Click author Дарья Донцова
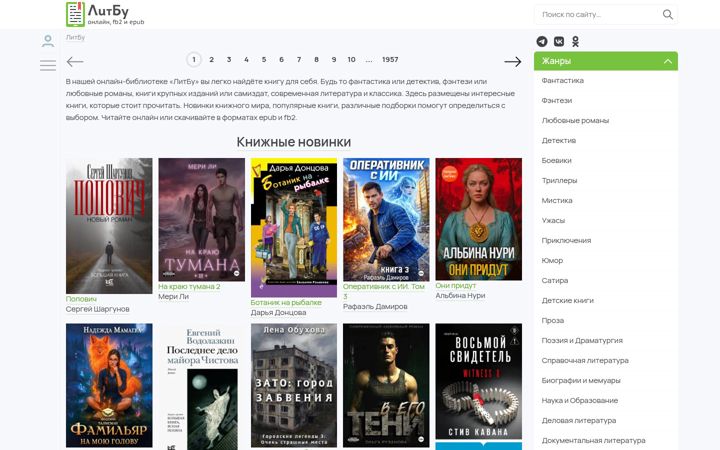Screen dimensions: 720x450 point(278,313)
